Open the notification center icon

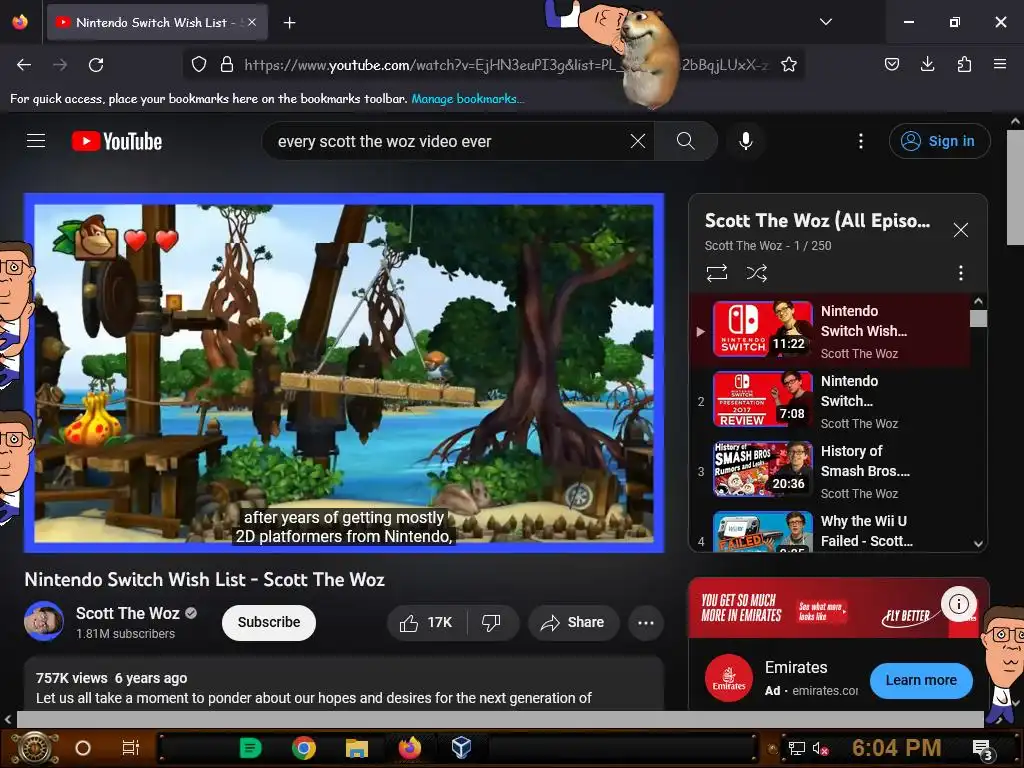point(983,750)
